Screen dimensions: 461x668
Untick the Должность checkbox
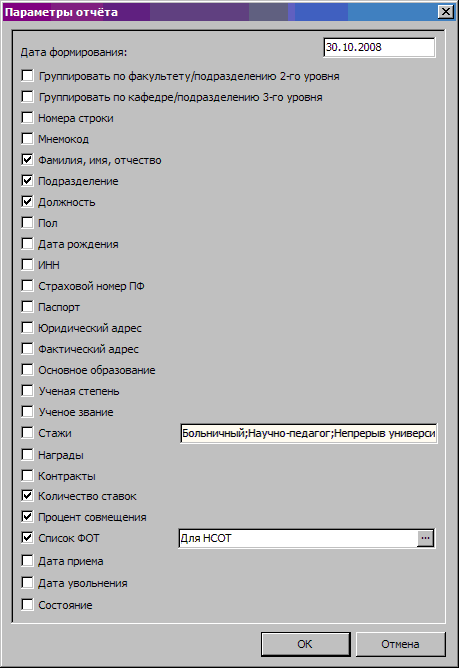point(27,202)
